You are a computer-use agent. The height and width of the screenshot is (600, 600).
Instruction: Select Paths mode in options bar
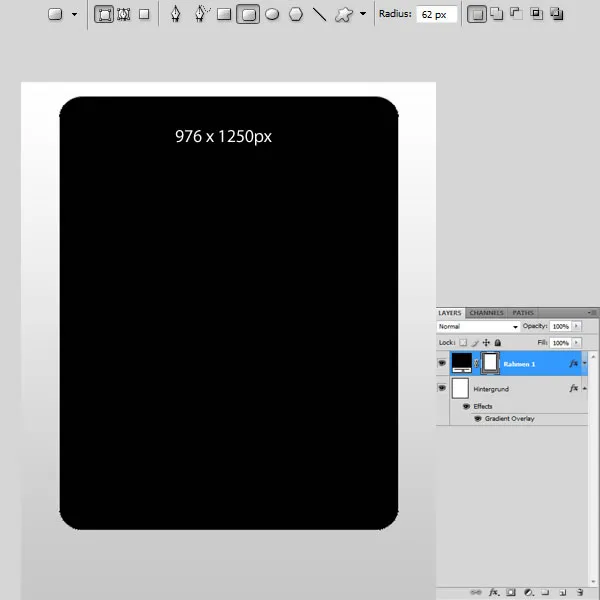tap(124, 15)
